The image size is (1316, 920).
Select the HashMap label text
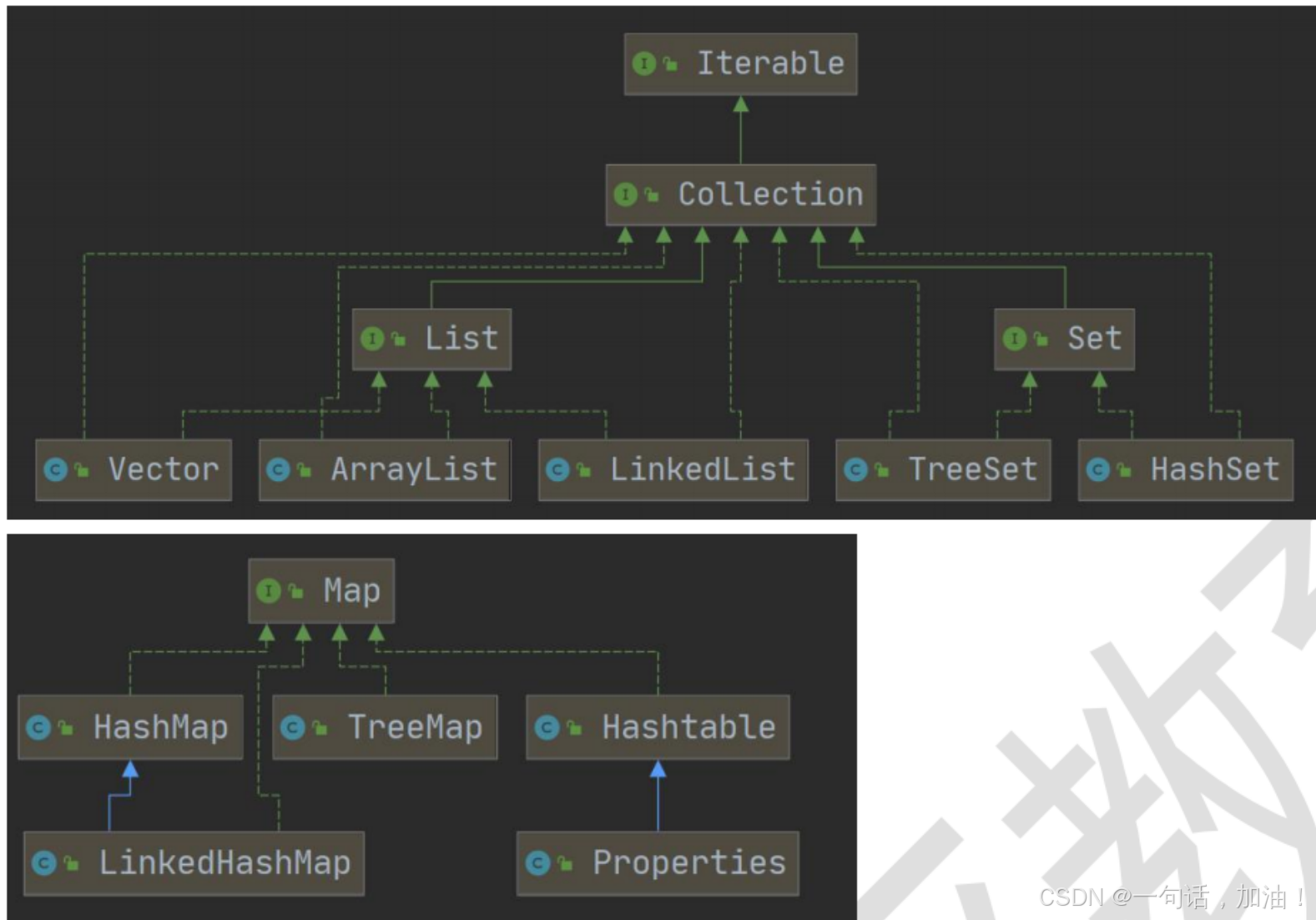point(160,728)
